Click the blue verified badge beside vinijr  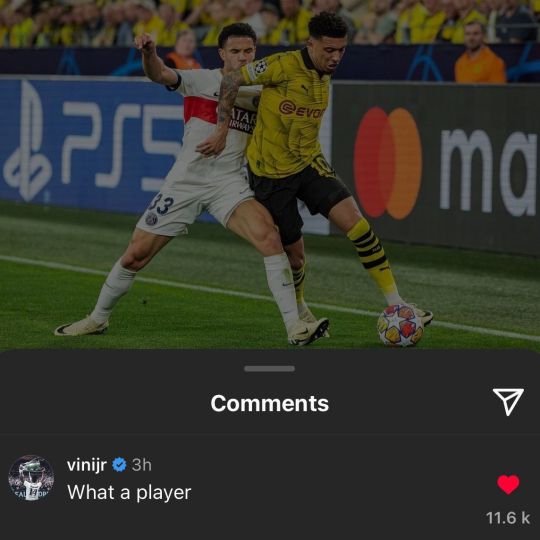point(119,465)
